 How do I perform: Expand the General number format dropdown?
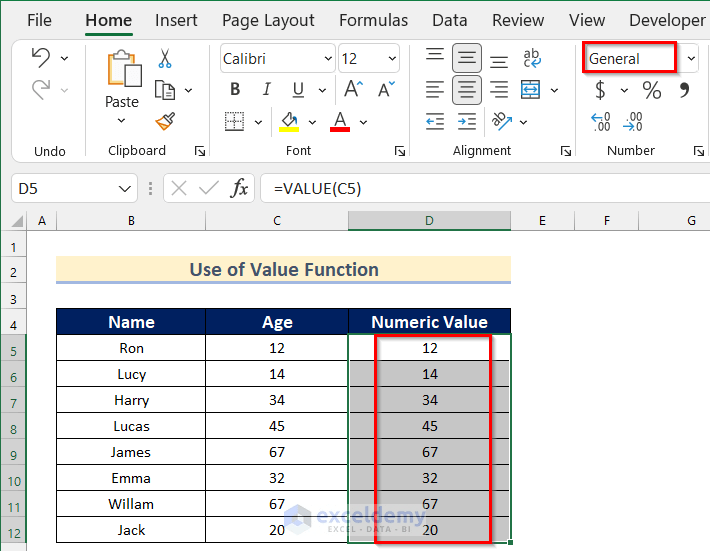coord(691,58)
